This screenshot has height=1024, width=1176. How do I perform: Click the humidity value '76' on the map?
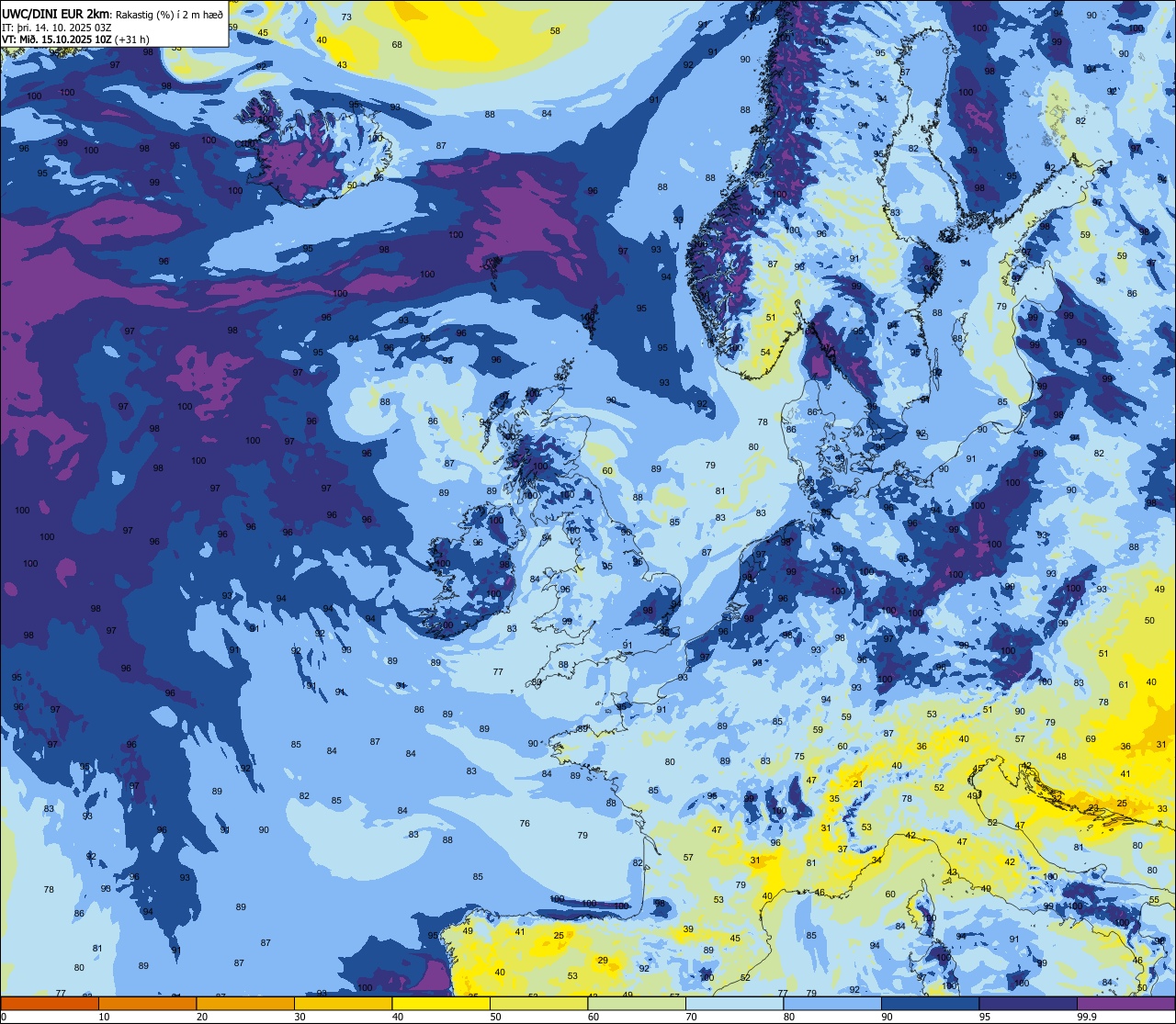point(525,823)
